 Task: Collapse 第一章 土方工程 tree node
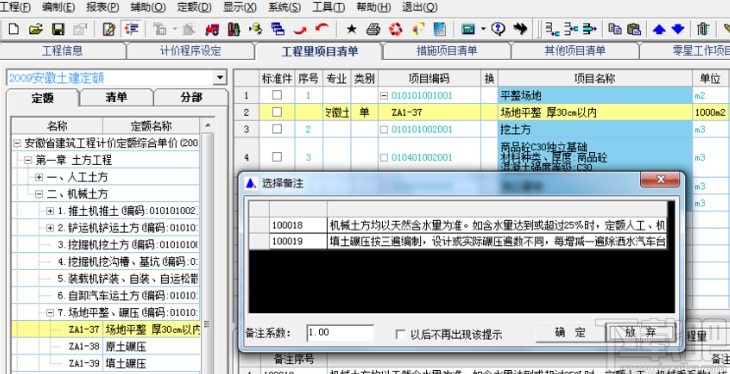point(28,160)
